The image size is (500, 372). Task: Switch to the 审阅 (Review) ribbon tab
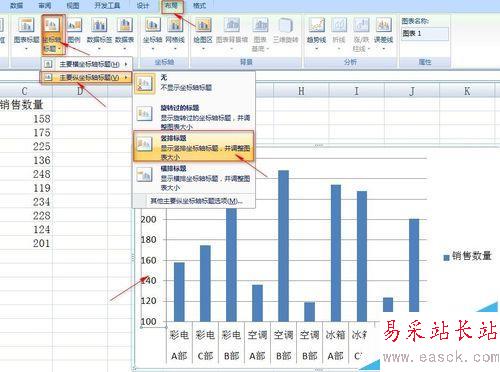point(45,6)
